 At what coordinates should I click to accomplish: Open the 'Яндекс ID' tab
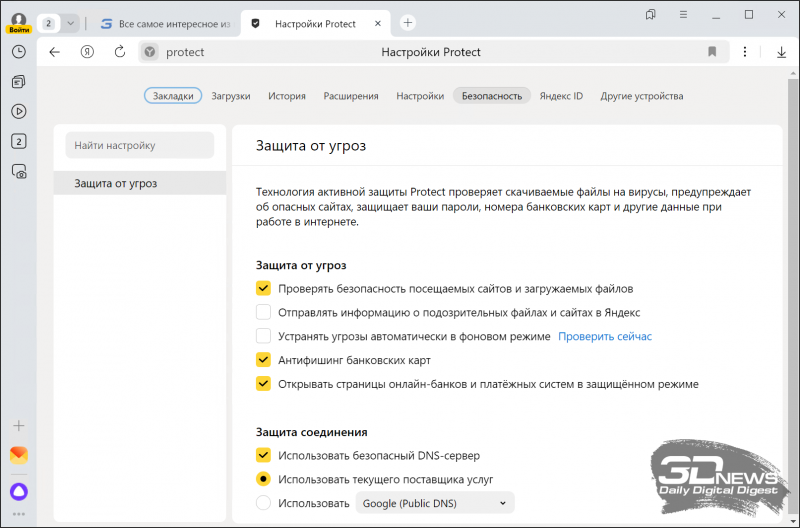coord(561,96)
